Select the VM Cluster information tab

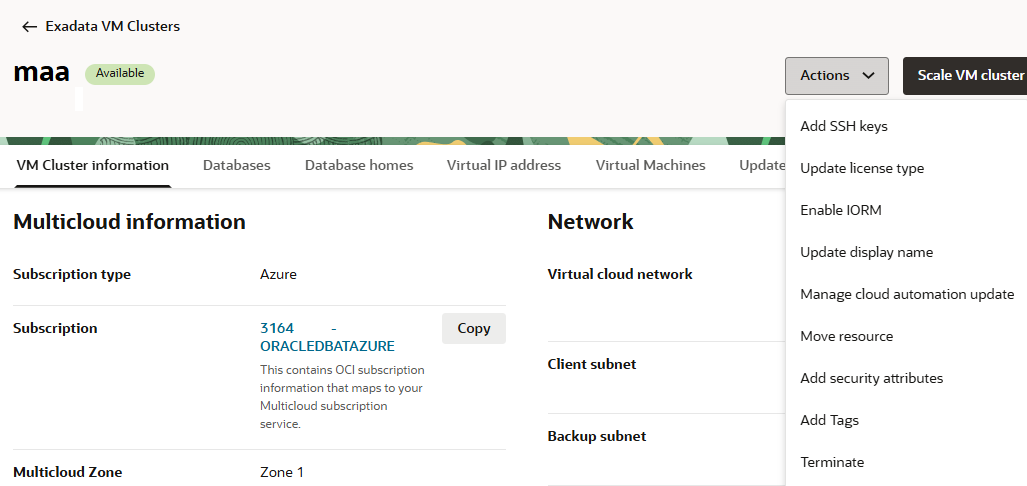pyautogui.click(x=93, y=165)
